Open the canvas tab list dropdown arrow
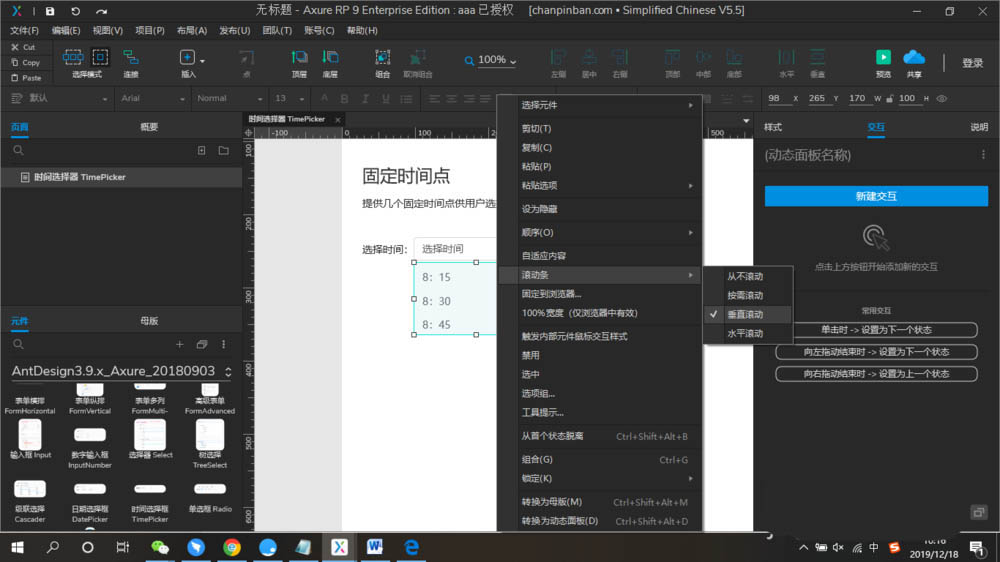Viewport: 1000px width, 562px height. point(746,121)
